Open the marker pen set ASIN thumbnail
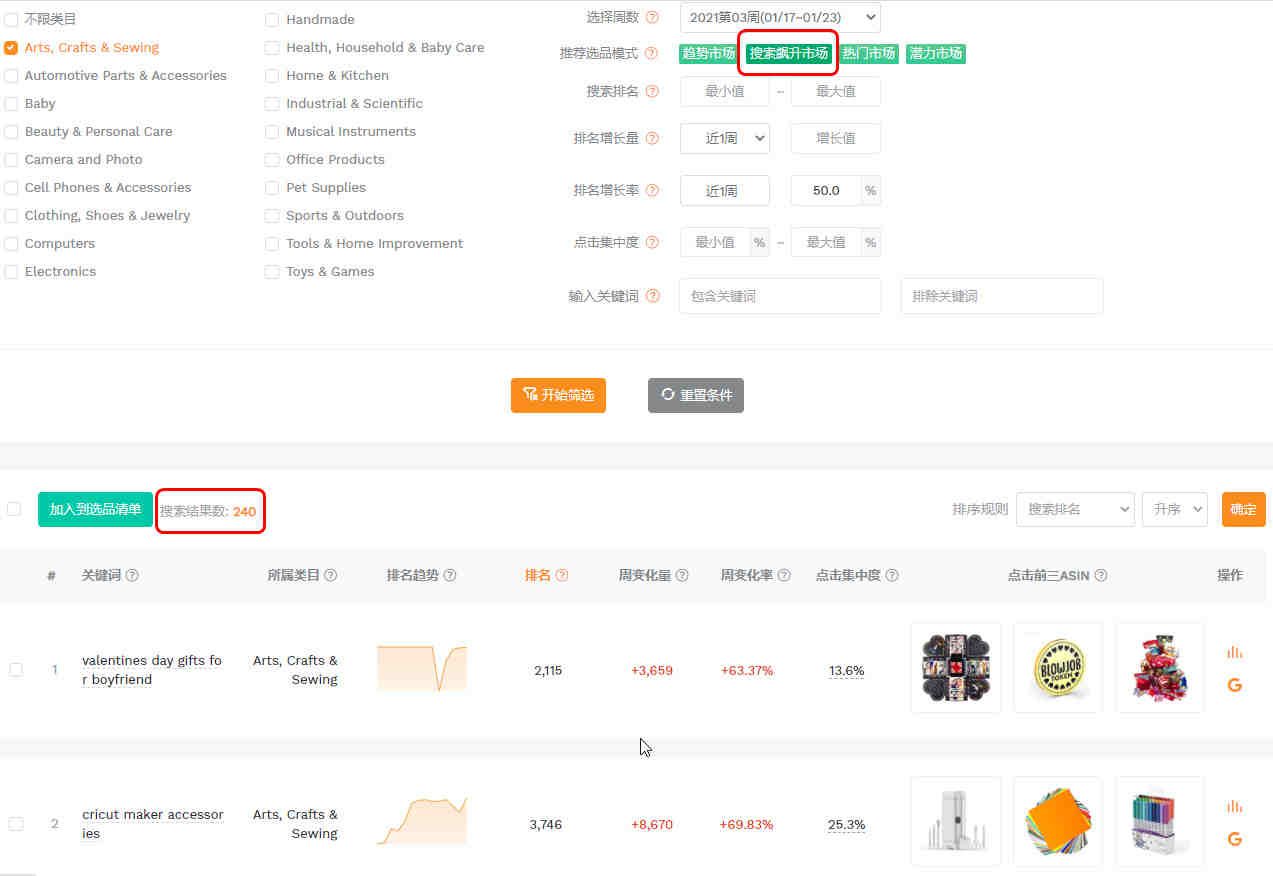 pos(1160,822)
